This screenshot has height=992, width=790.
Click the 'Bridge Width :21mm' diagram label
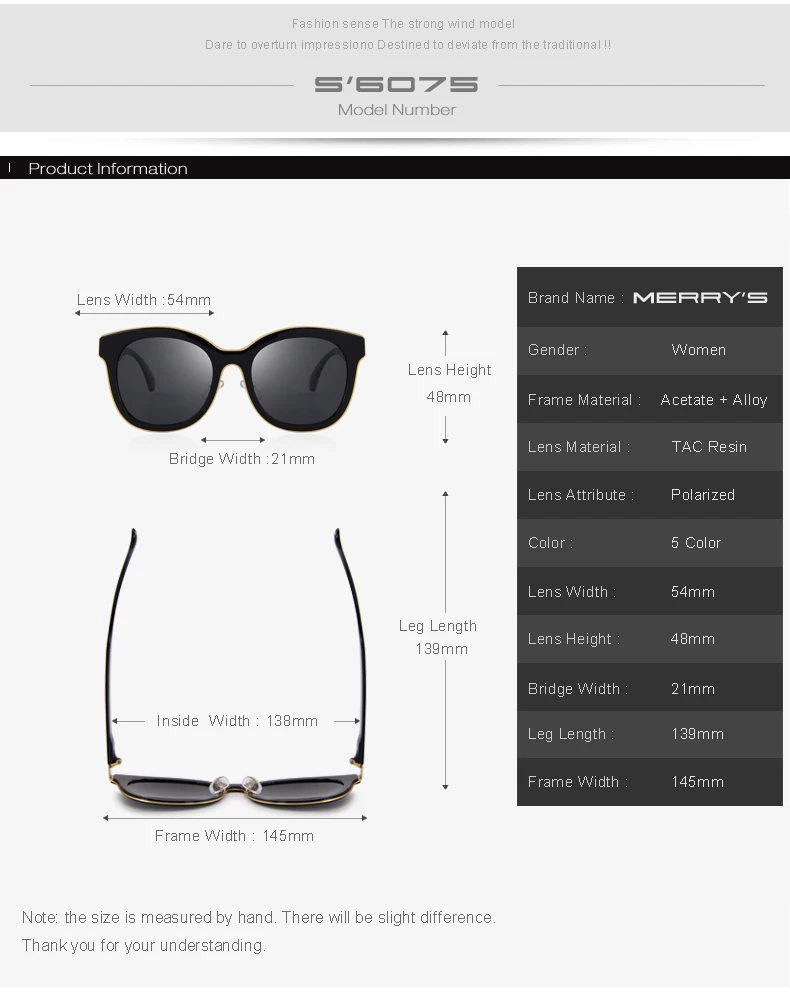242,459
